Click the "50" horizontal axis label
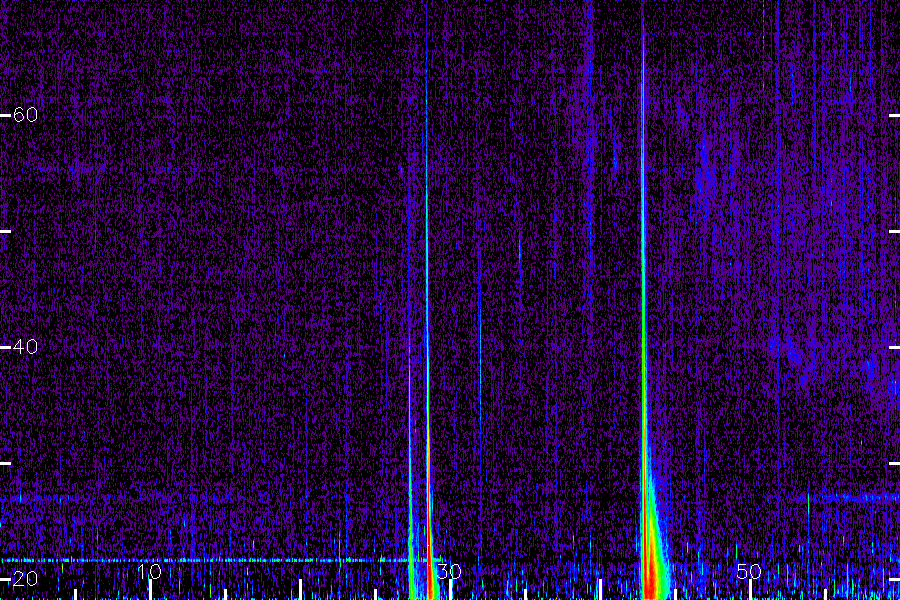Viewport: 900px width, 600px height. [x=749, y=571]
